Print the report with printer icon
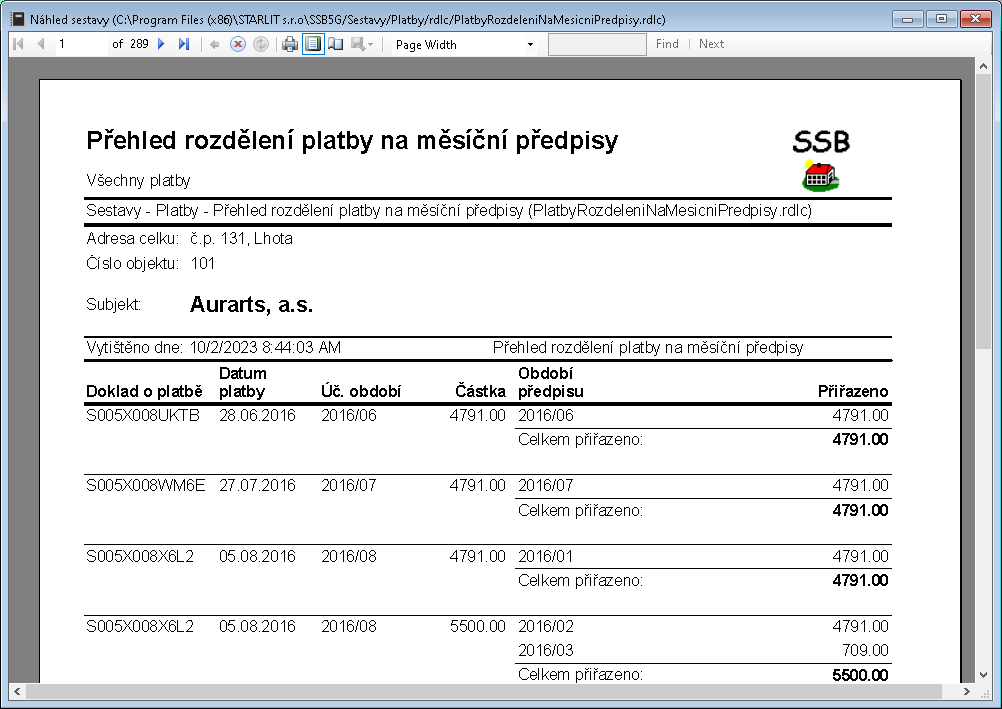This screenshot has height=709, width=1002. click(x=290, y=44)
